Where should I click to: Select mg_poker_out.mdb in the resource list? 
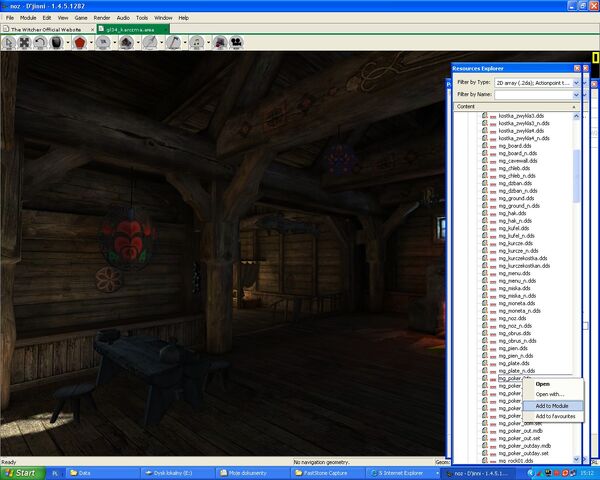pyautogui.click(x=520, y=431)
